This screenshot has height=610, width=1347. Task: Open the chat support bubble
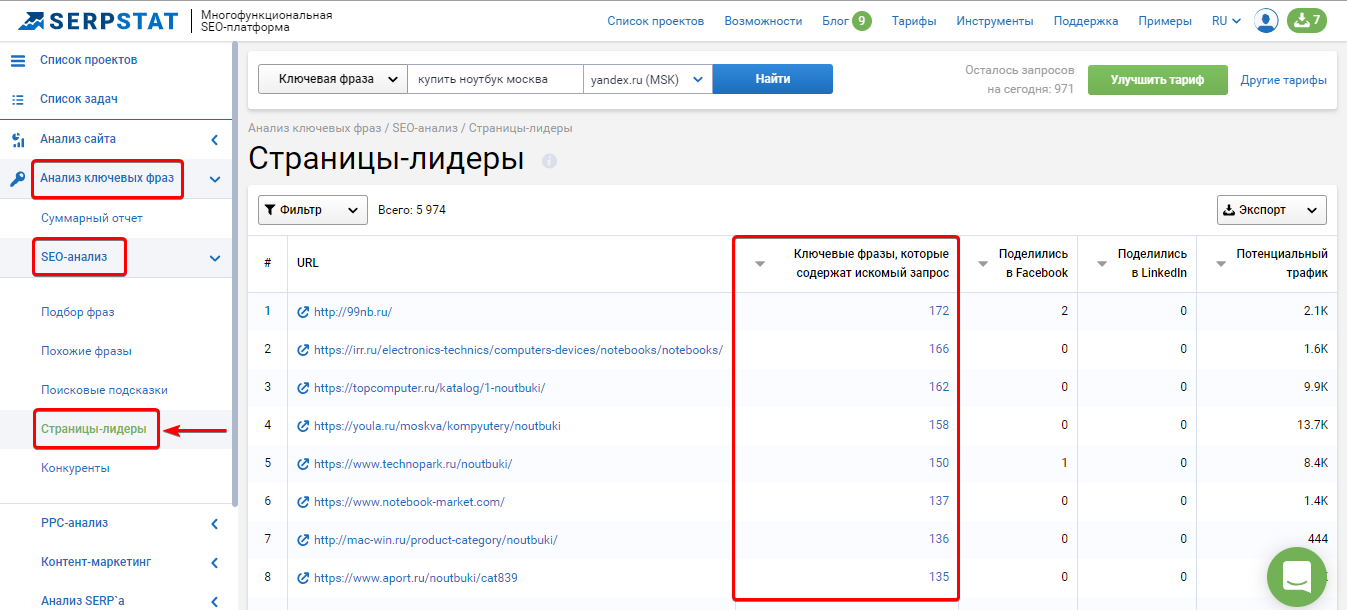pyautogui.click(x=1296, y=577)
